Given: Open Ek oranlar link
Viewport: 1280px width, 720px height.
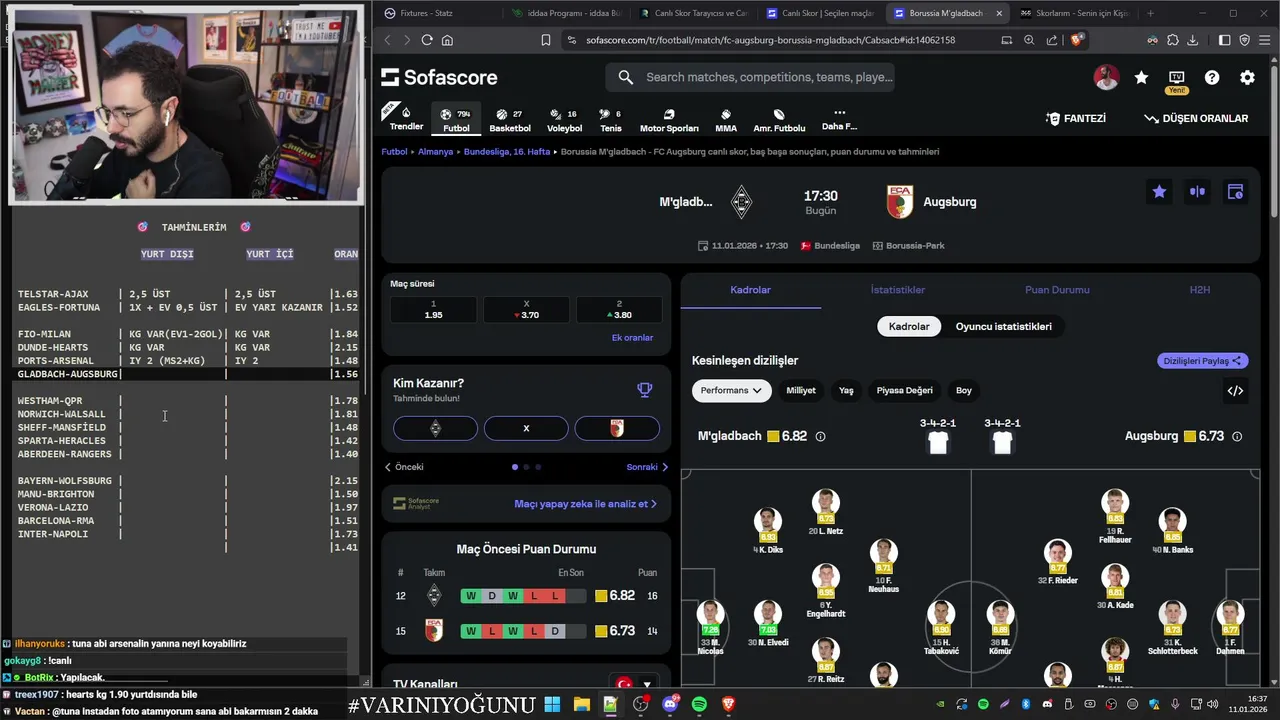Looking at the screenshot, I should coord(632,338).
